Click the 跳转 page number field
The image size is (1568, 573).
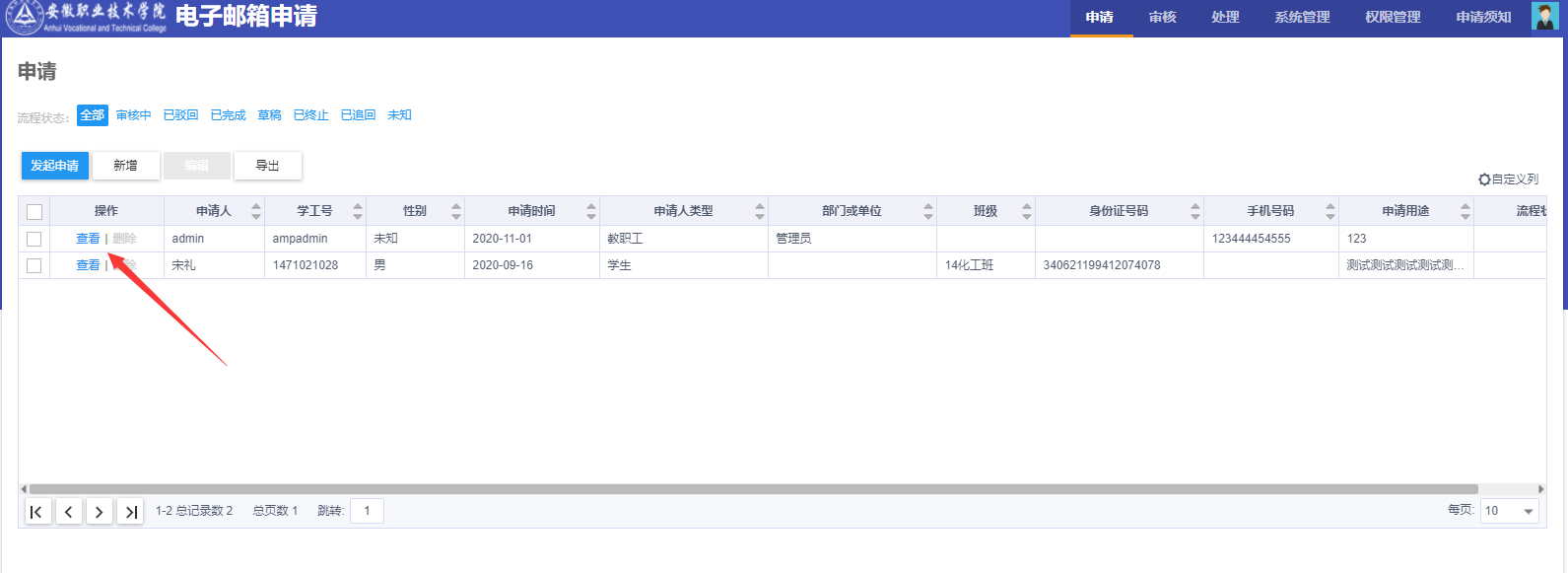(x=367, y=511)
